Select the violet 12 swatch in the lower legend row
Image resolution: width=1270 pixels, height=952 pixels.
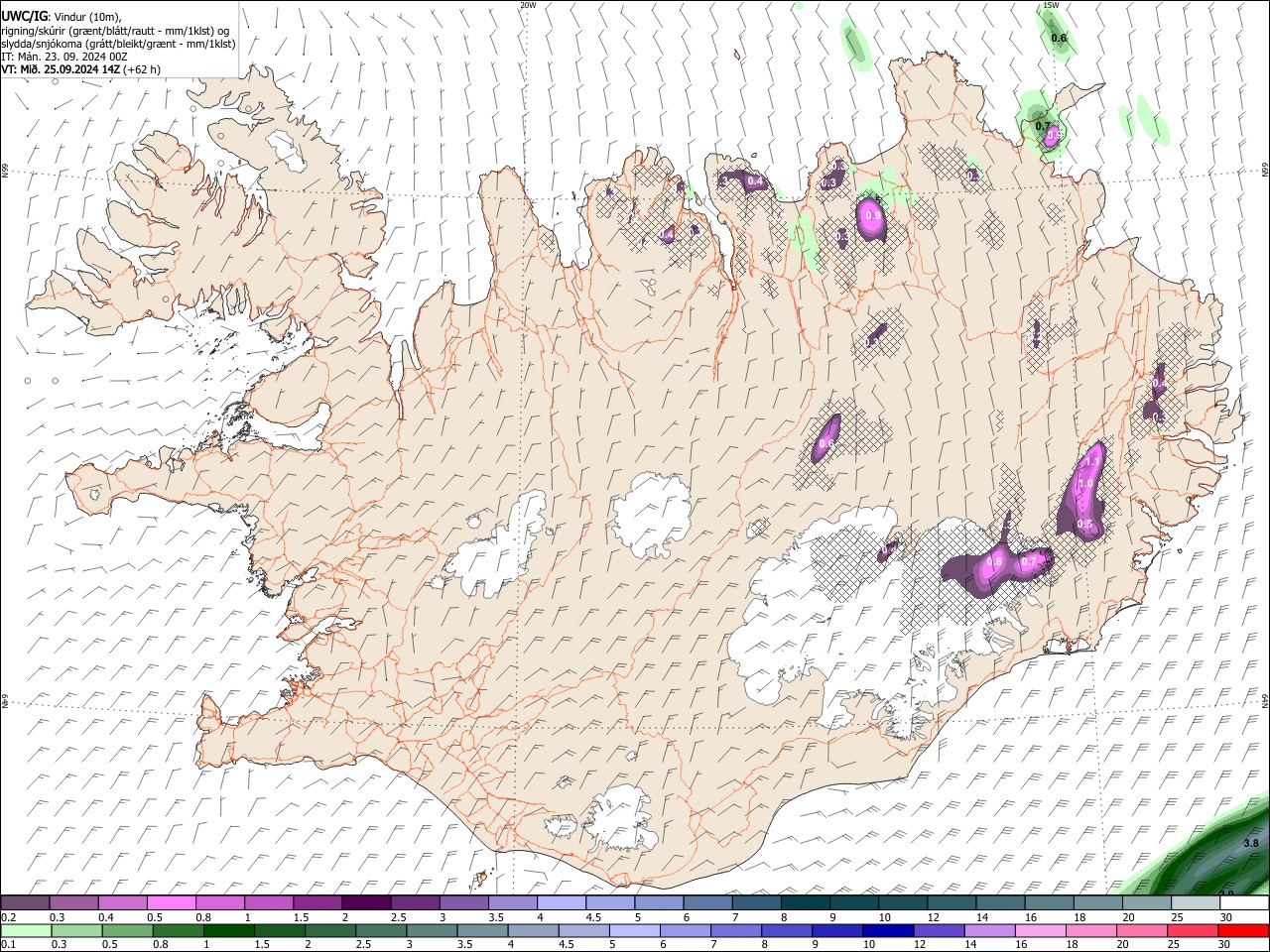point(938,931)
